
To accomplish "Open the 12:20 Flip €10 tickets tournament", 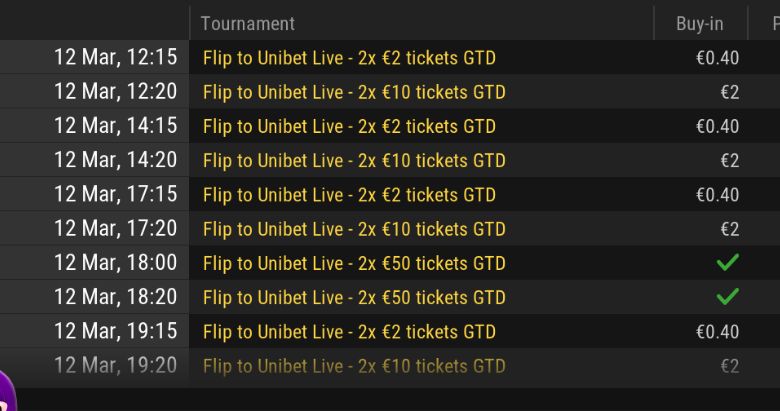I will point(354,92).
